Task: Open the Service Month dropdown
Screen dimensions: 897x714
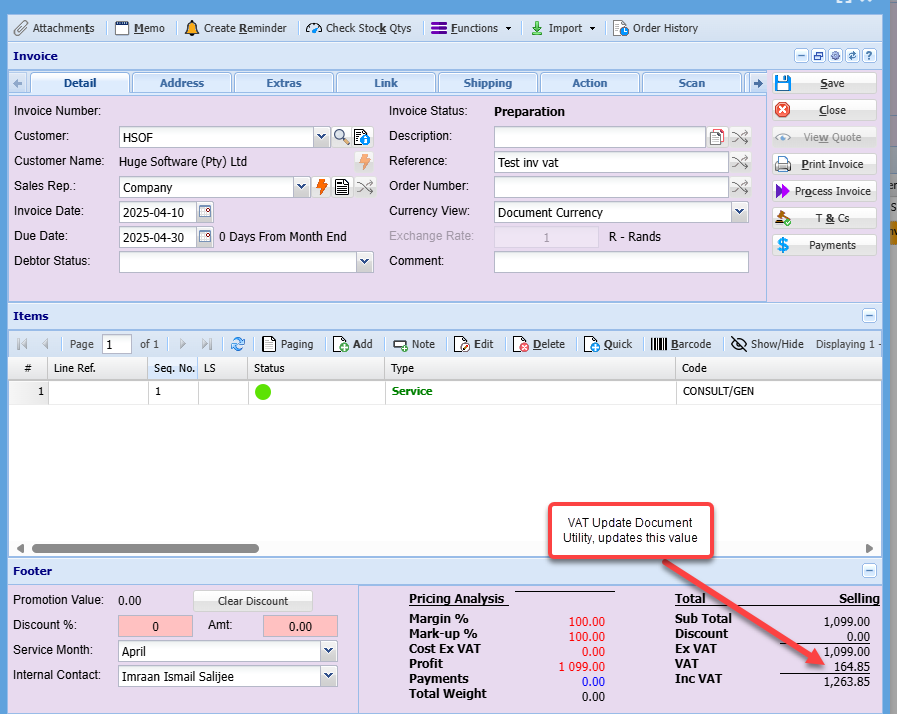Action: [329, 651]
